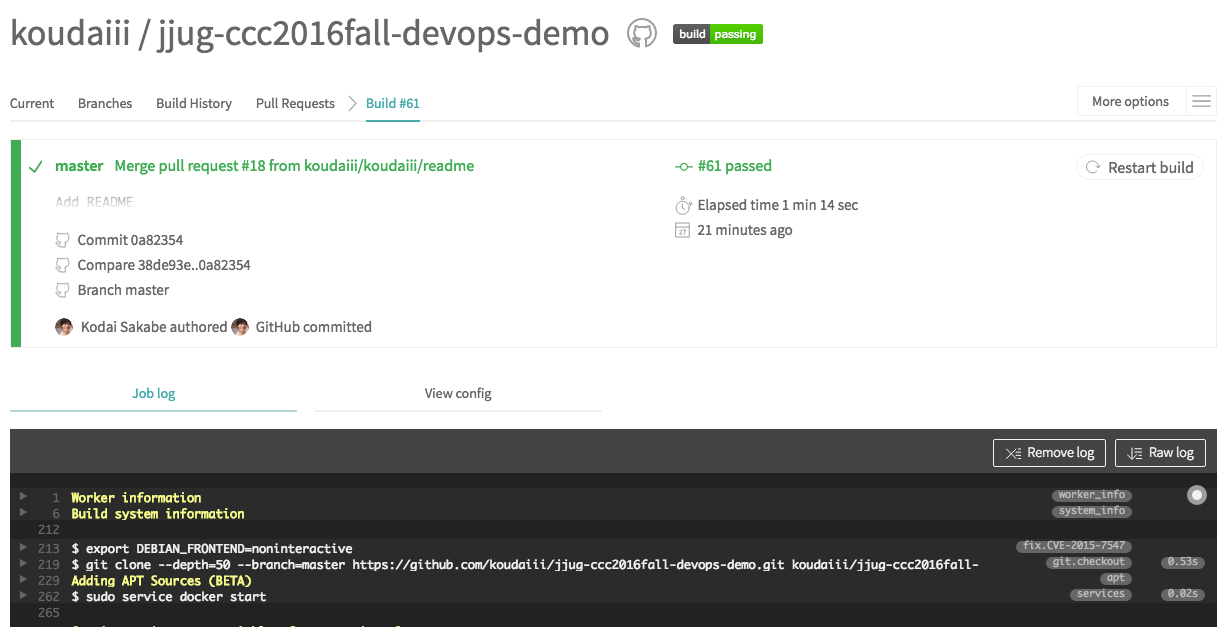Expand the Worker information log section
The width and height of the screenshot is (1228, 627).
(x=24, y=497)
